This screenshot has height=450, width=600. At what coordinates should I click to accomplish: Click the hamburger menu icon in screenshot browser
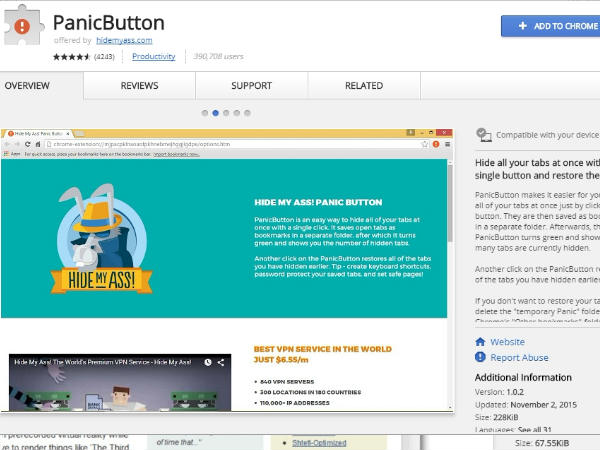pyautogui.click(x=447, y=144)
